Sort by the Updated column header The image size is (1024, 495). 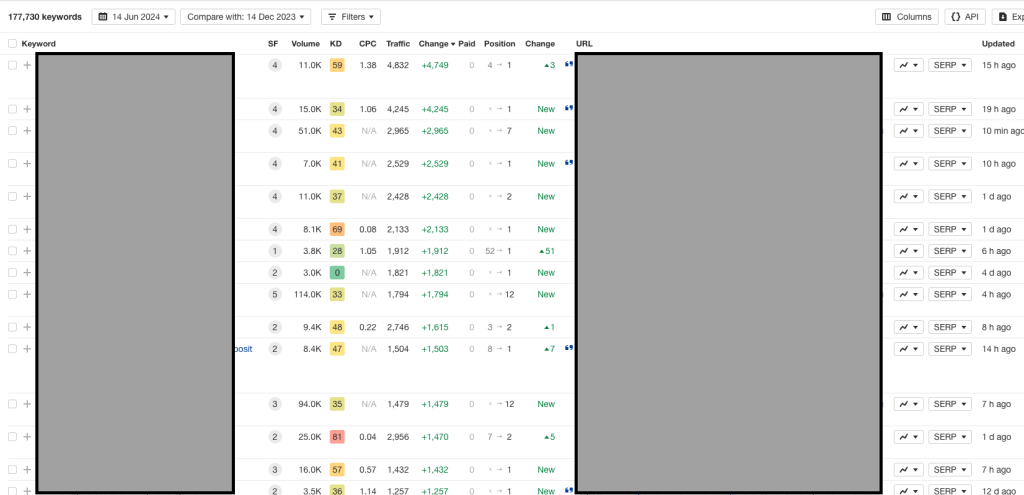pyautogui.click(x=998, y=44)
